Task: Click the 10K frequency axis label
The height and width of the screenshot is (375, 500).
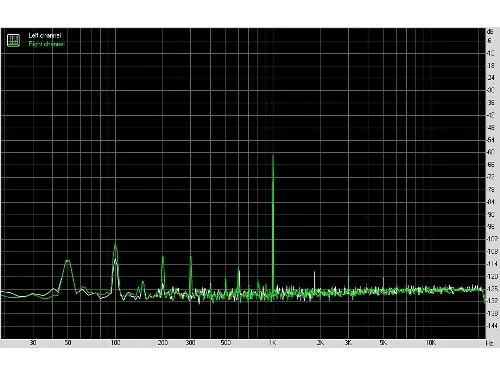Action: [x=430, y=343]
